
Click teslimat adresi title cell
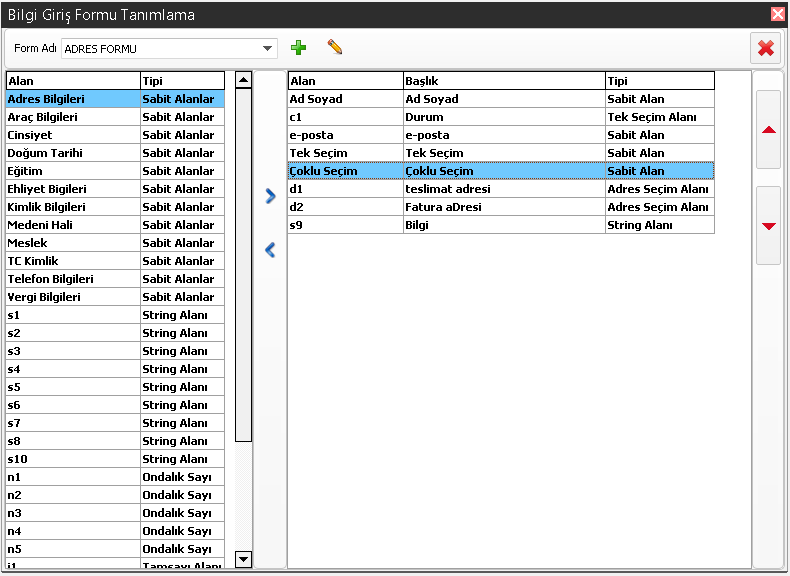(504, 189)
